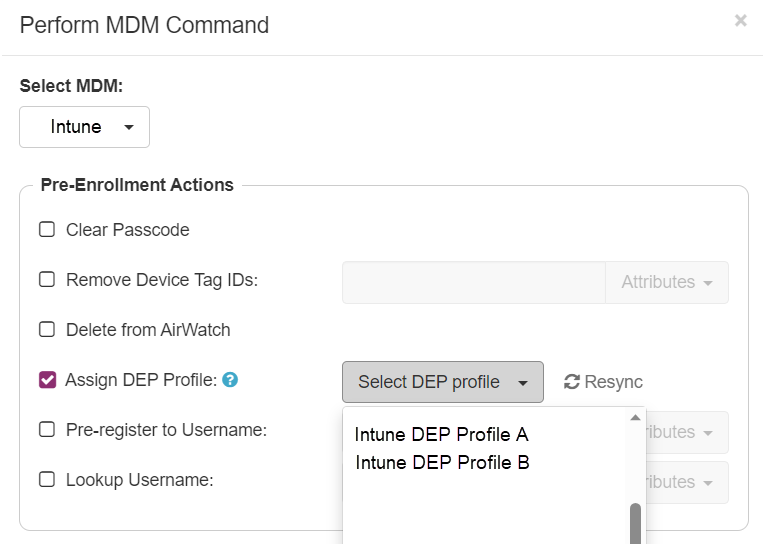Uncheck the Assign DEP Profile checkbox
This screenshot has height=545, width=763.
point(47,380)
